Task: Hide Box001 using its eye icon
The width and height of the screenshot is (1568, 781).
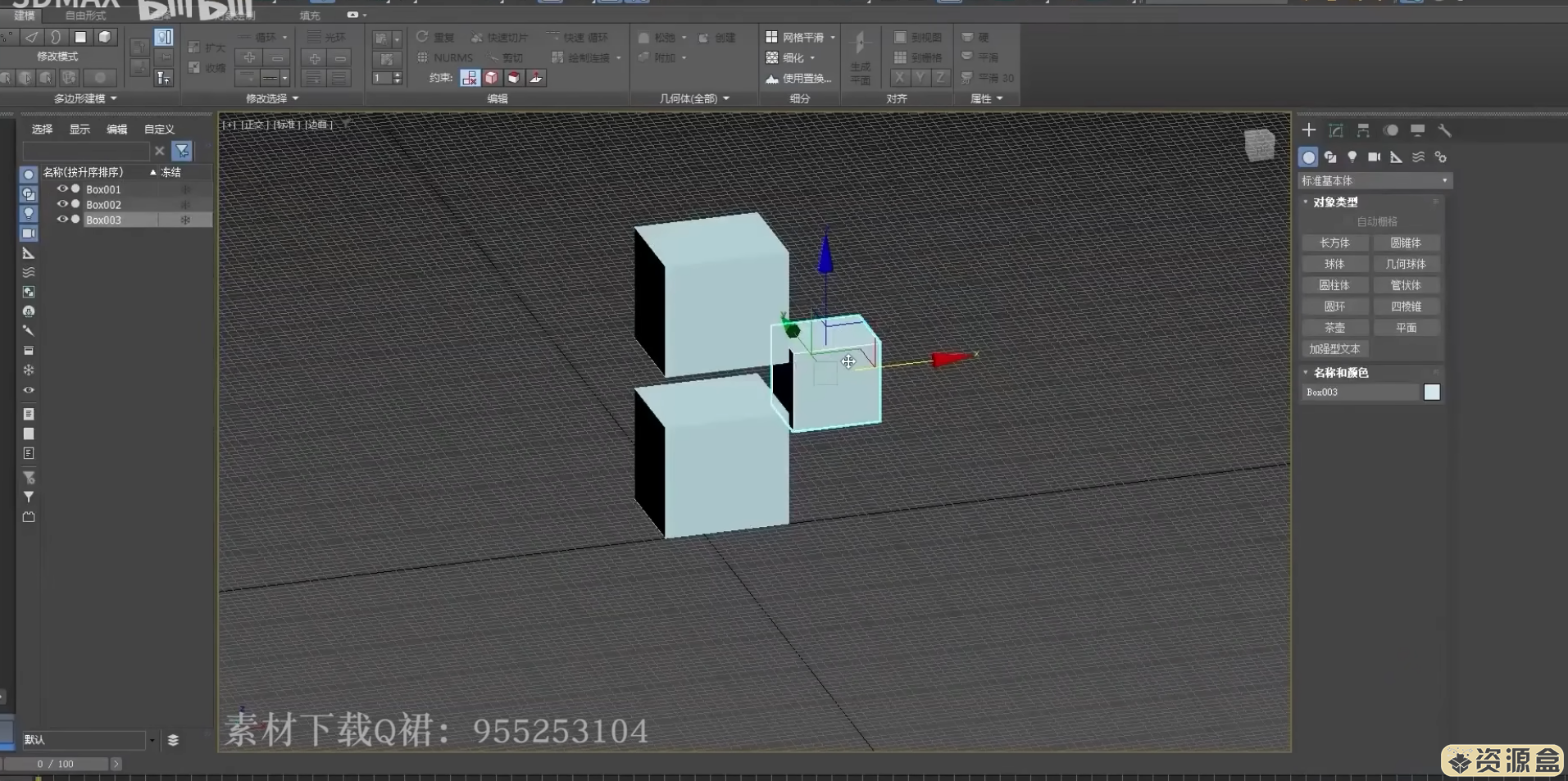Action: click(61, 188)
